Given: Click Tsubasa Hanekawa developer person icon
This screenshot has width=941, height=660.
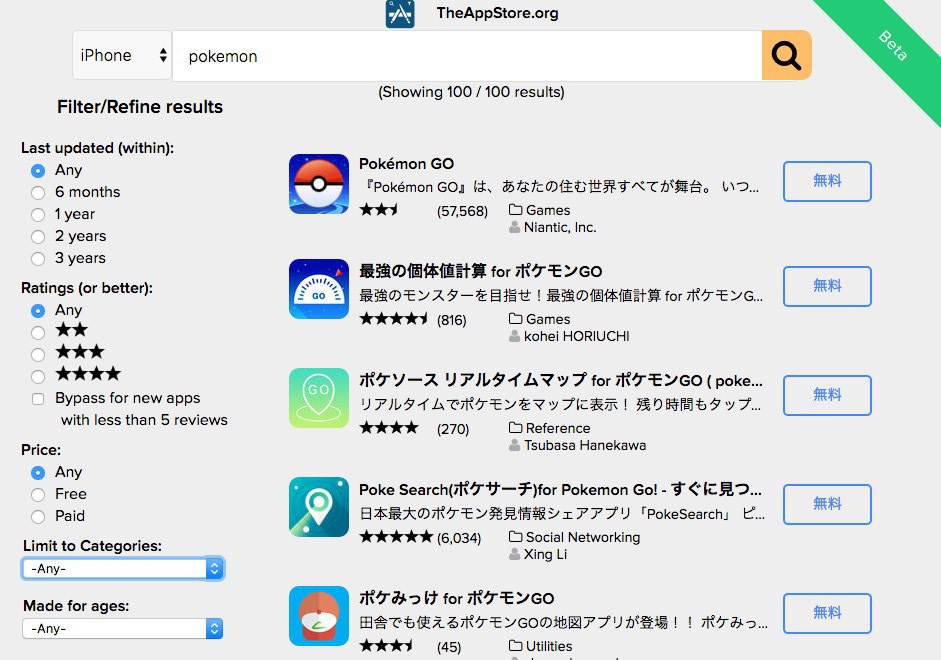Looking at the screenshot, I should click(514, 445).
